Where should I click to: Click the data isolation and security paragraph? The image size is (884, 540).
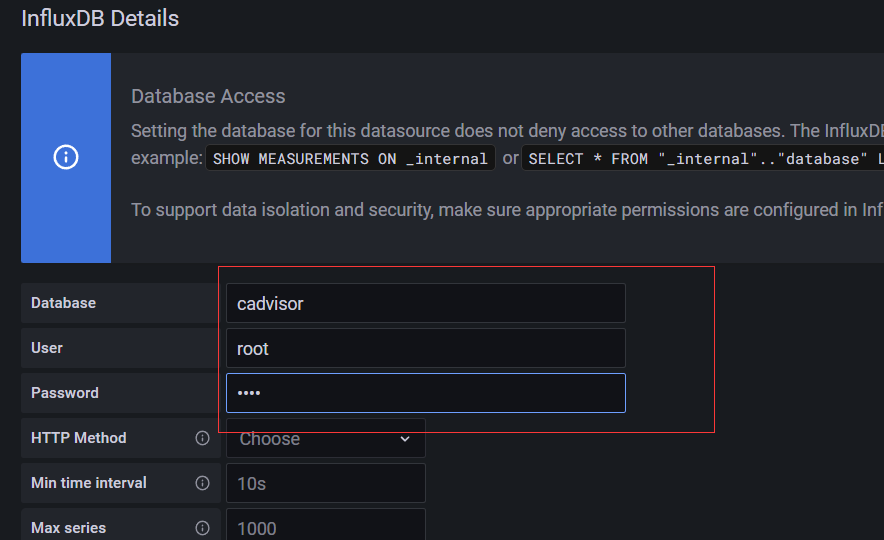point(507,210)
